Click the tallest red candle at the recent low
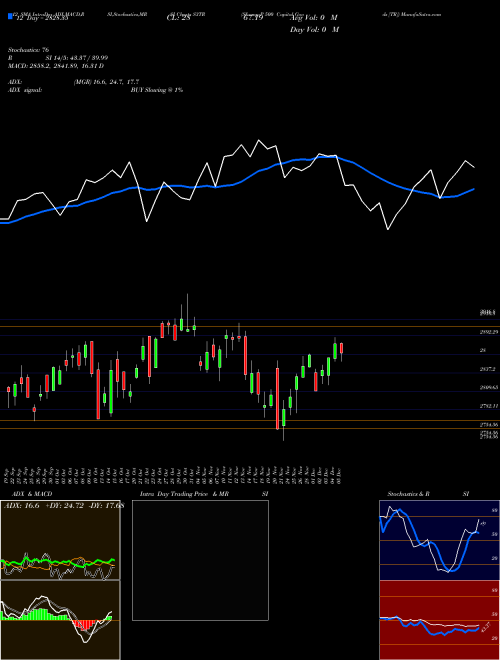 pyautogui.click(x=277, y=398)
